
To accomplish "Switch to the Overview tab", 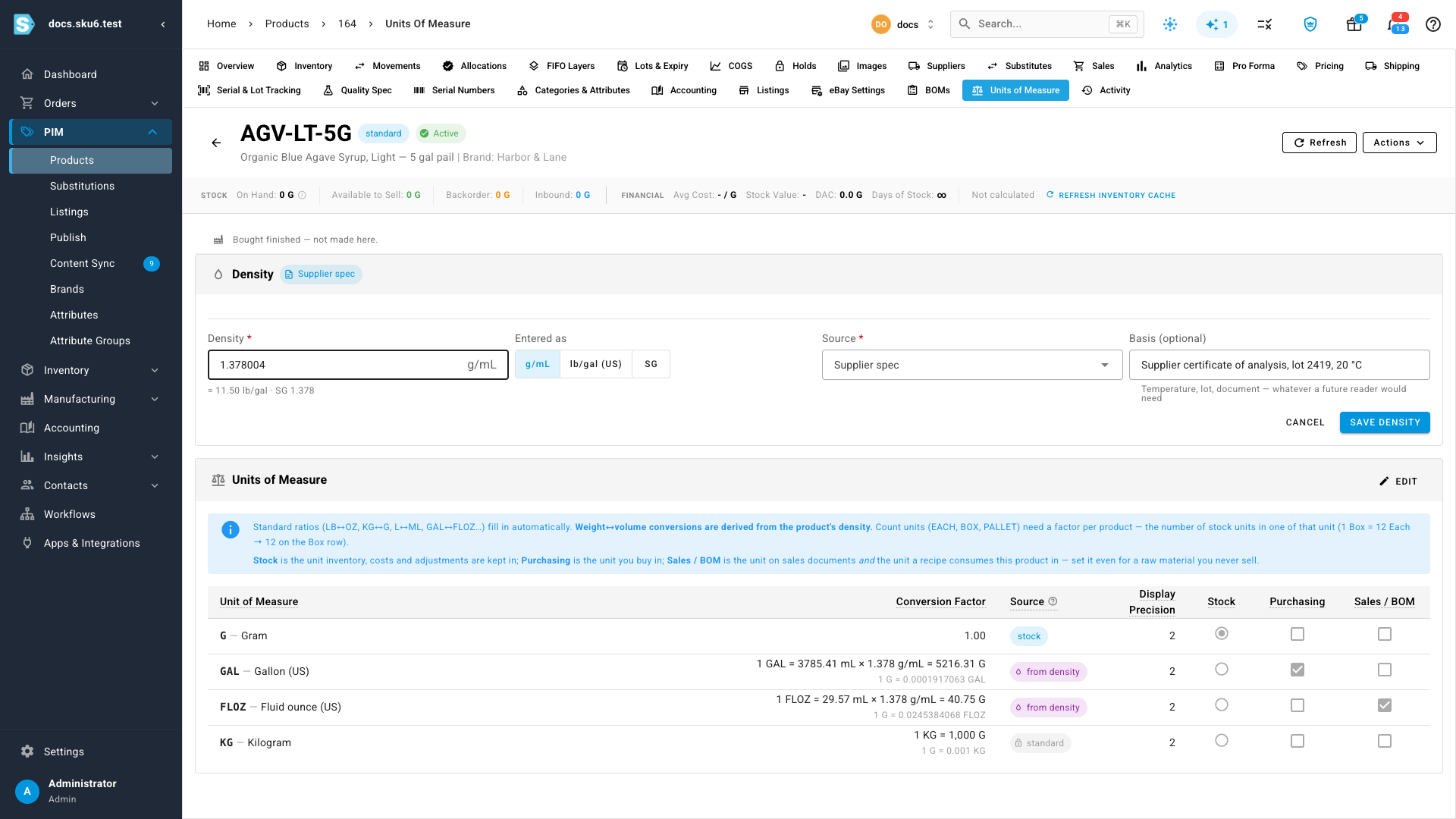I will click(226, 66).
